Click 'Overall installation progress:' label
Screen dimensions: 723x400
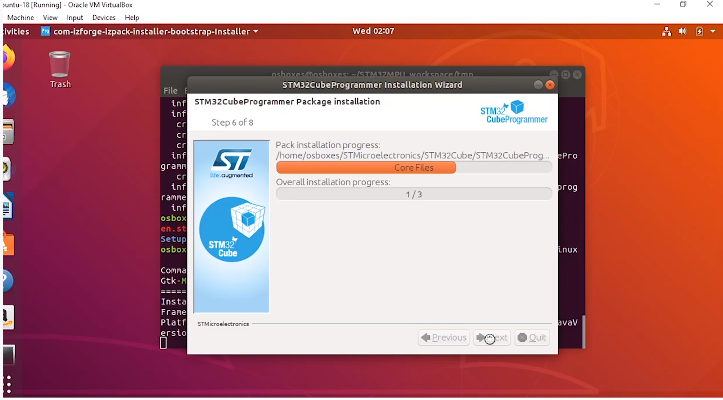333,182
